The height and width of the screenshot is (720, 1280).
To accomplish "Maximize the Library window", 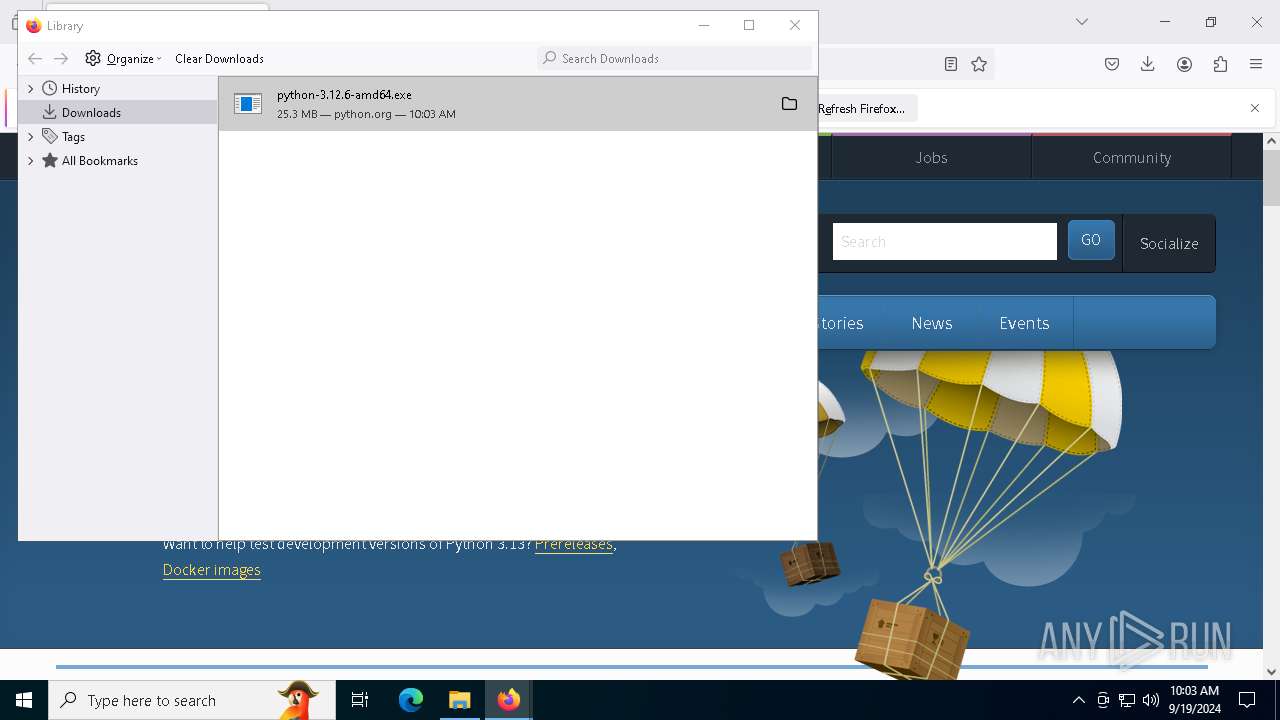I will click(749, 25).
